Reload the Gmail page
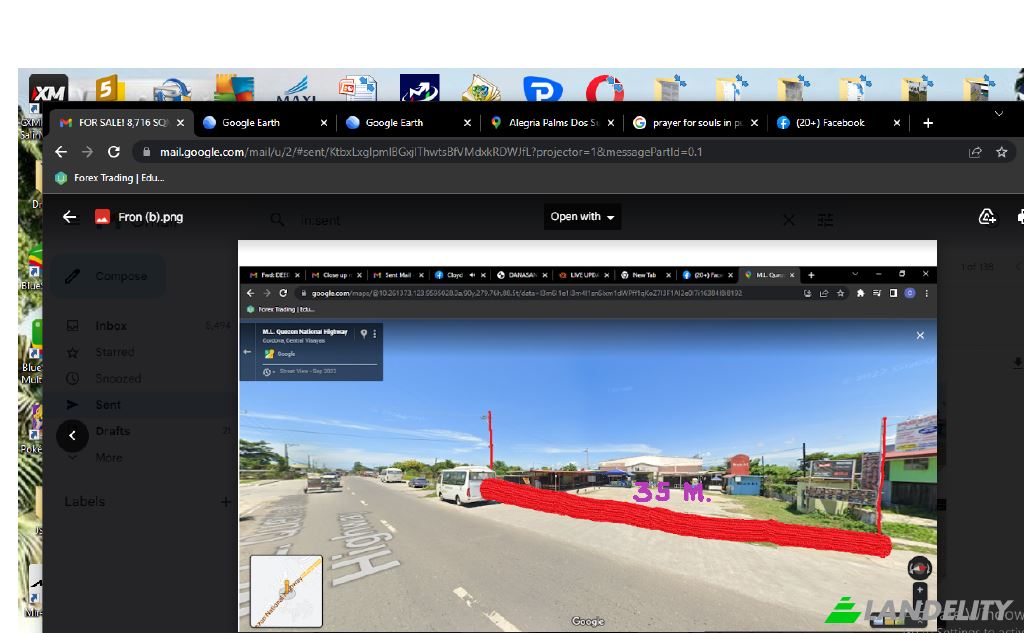Viewport: 1024px width, 633px height. [x=114, y=152]
